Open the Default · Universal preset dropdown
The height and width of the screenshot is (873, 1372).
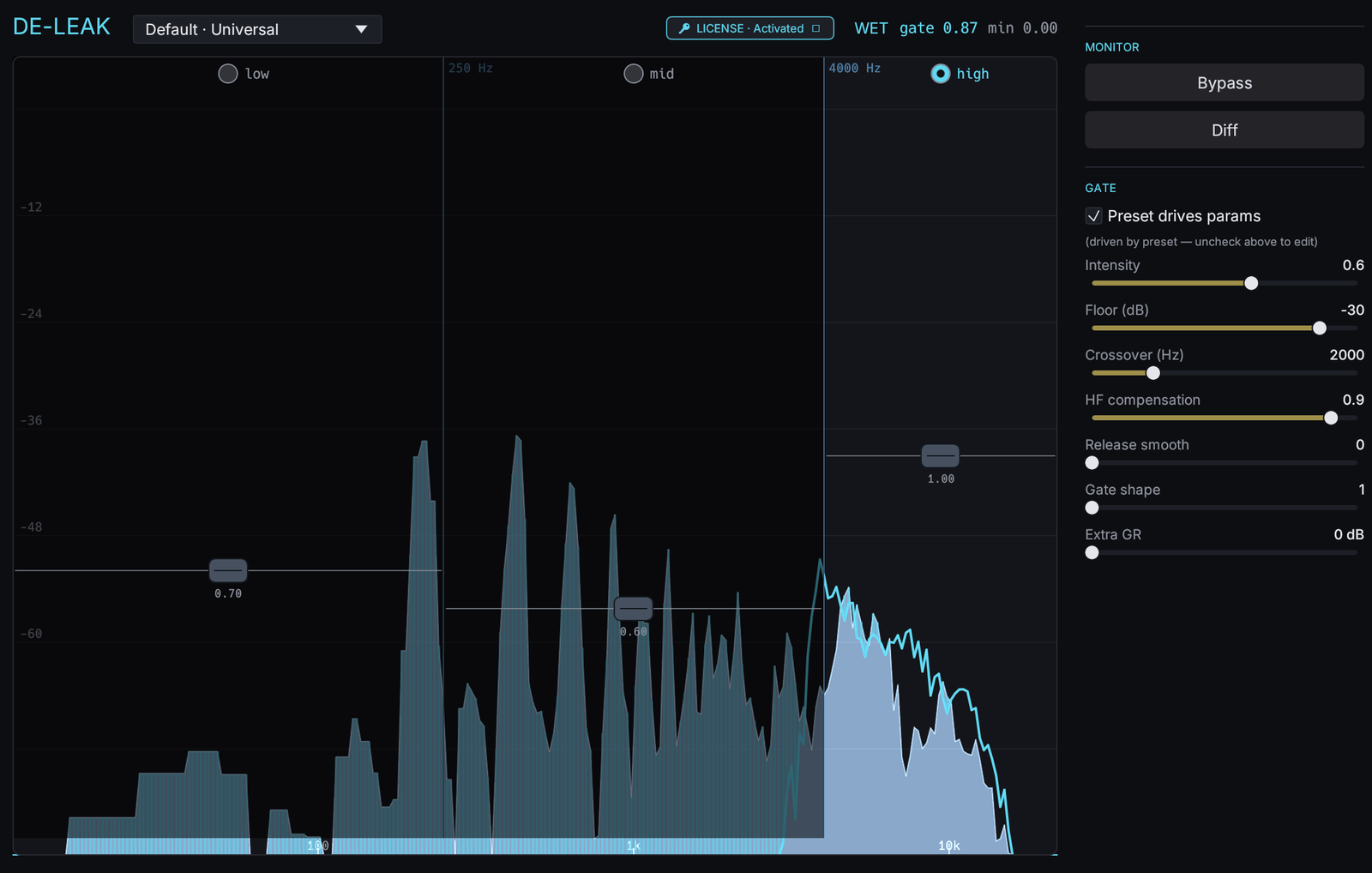click(257, 29)
